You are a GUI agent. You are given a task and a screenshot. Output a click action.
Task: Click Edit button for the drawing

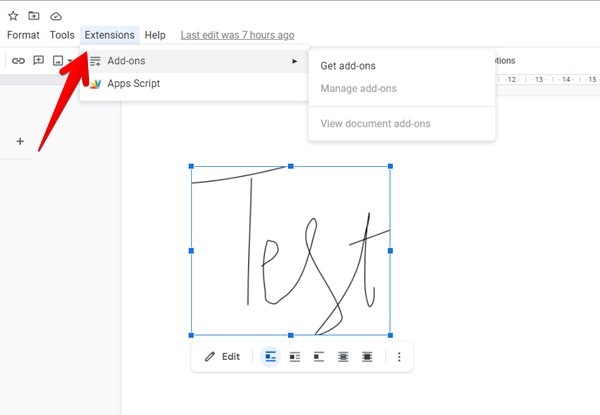click(x=222, y=356)
